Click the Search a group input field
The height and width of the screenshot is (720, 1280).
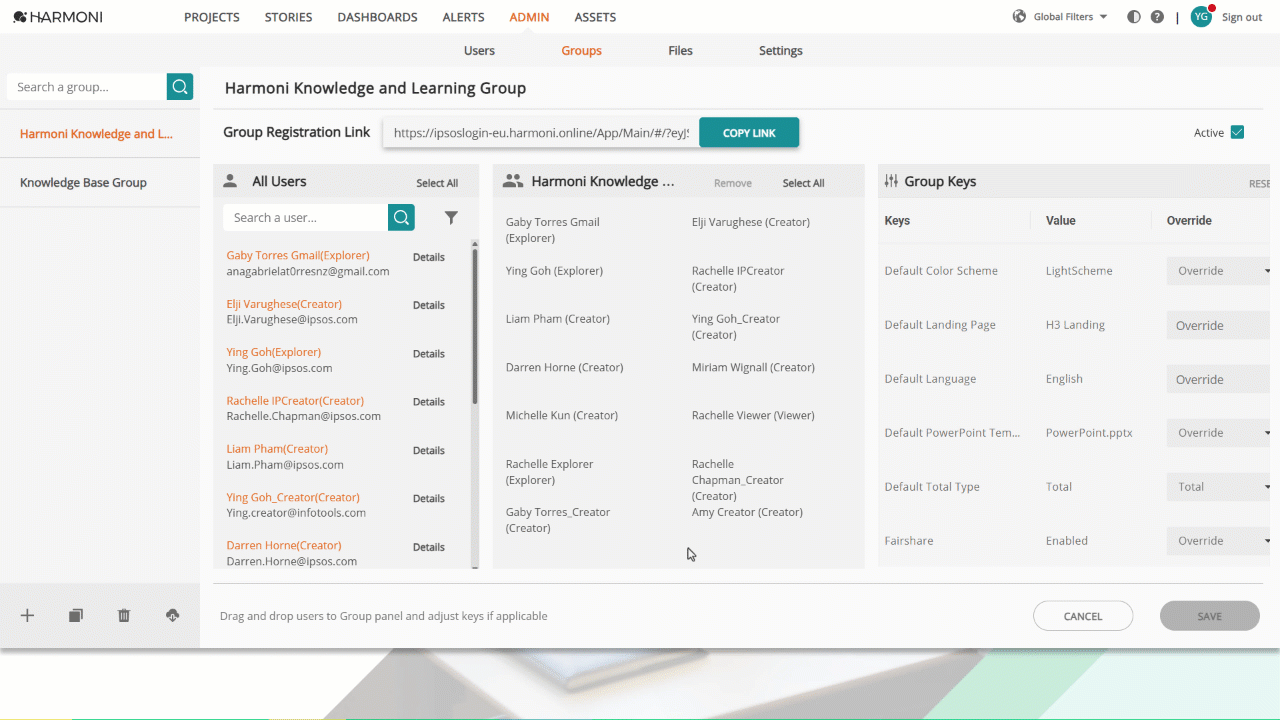(x=87, y=87)
